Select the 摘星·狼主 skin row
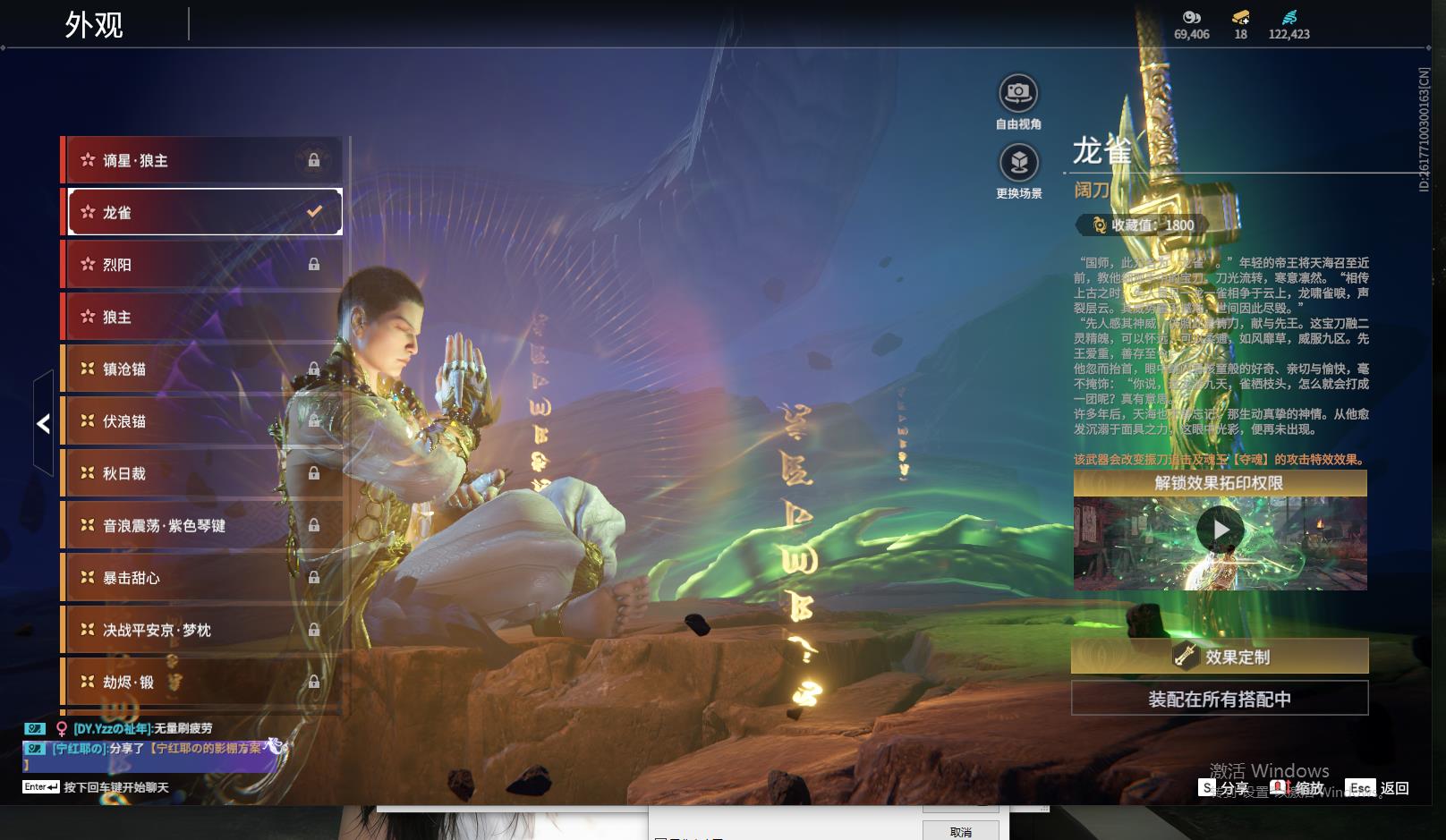 [201, 160]
